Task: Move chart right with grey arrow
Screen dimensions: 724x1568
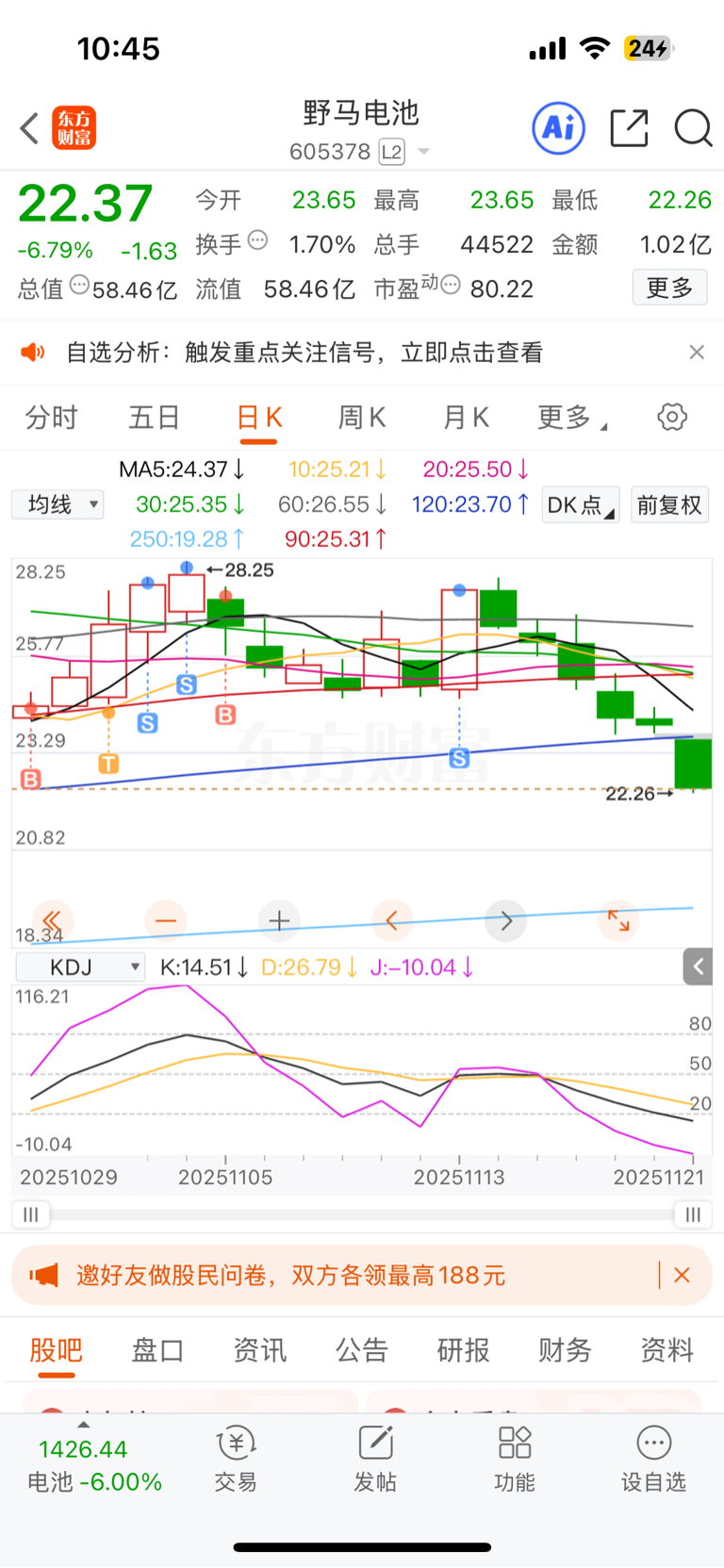Action: 505,920
